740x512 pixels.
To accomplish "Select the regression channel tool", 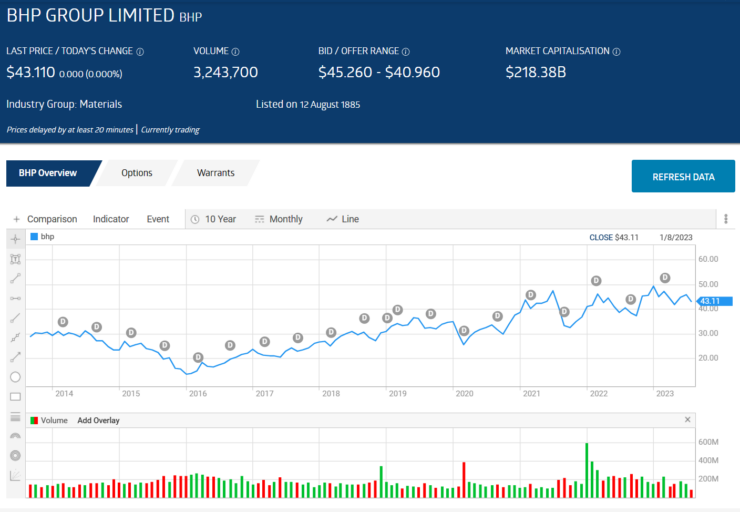I will 16,337.
